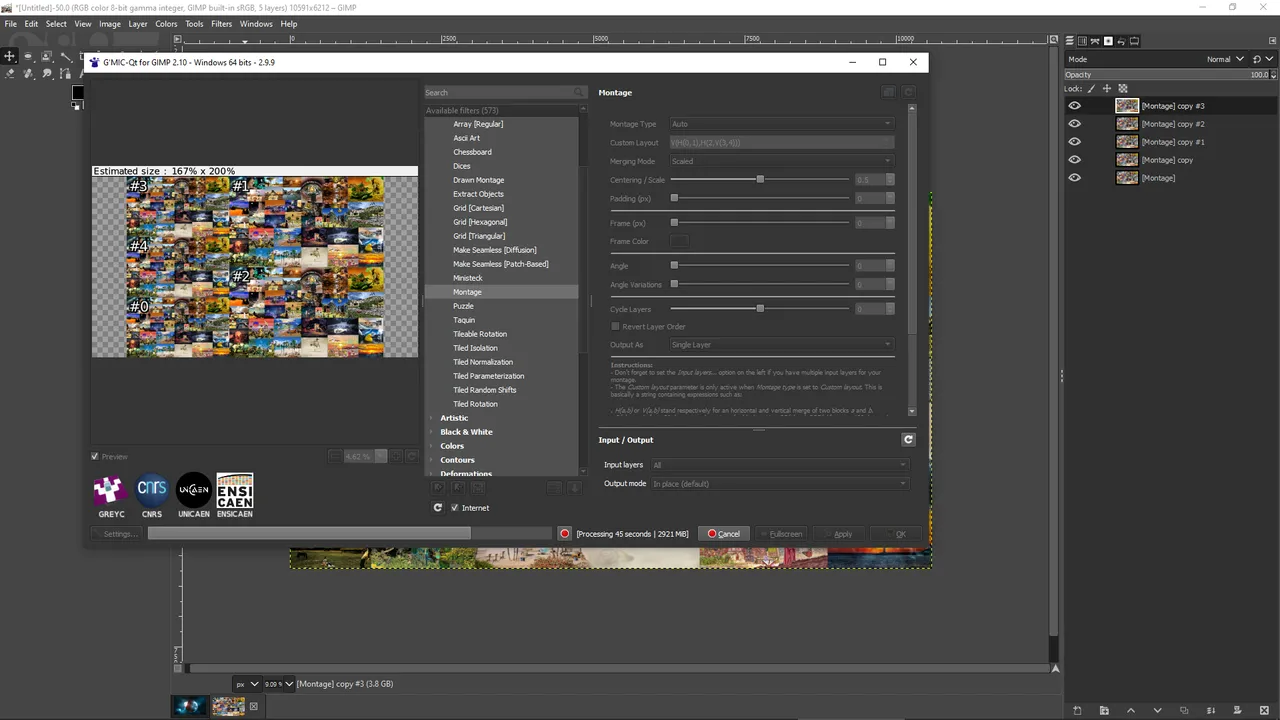Lower the selected layer one step
1280x720 pixels.
pos(1158,710)
